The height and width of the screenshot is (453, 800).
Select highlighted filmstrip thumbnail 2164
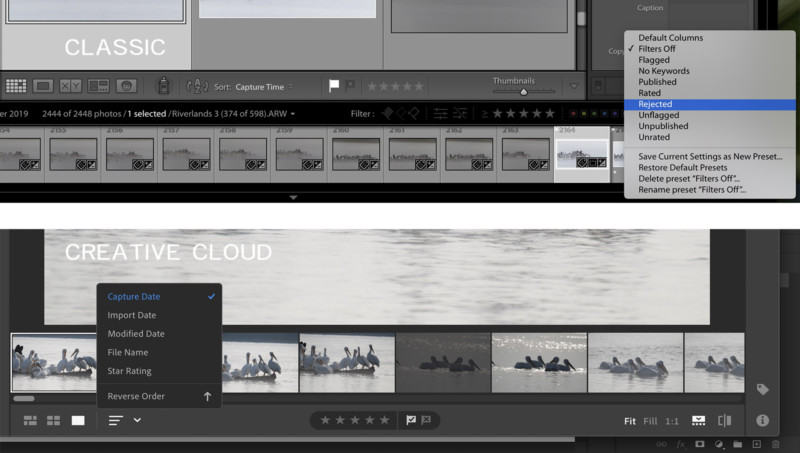pyautogui.click(x=582, y=154)
